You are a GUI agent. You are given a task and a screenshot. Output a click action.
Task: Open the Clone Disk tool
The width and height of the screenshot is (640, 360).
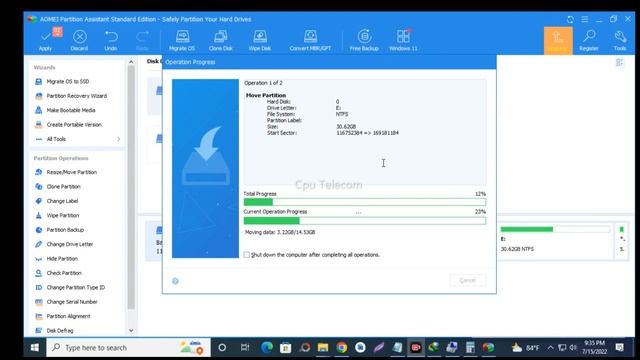tap(220, 40)
